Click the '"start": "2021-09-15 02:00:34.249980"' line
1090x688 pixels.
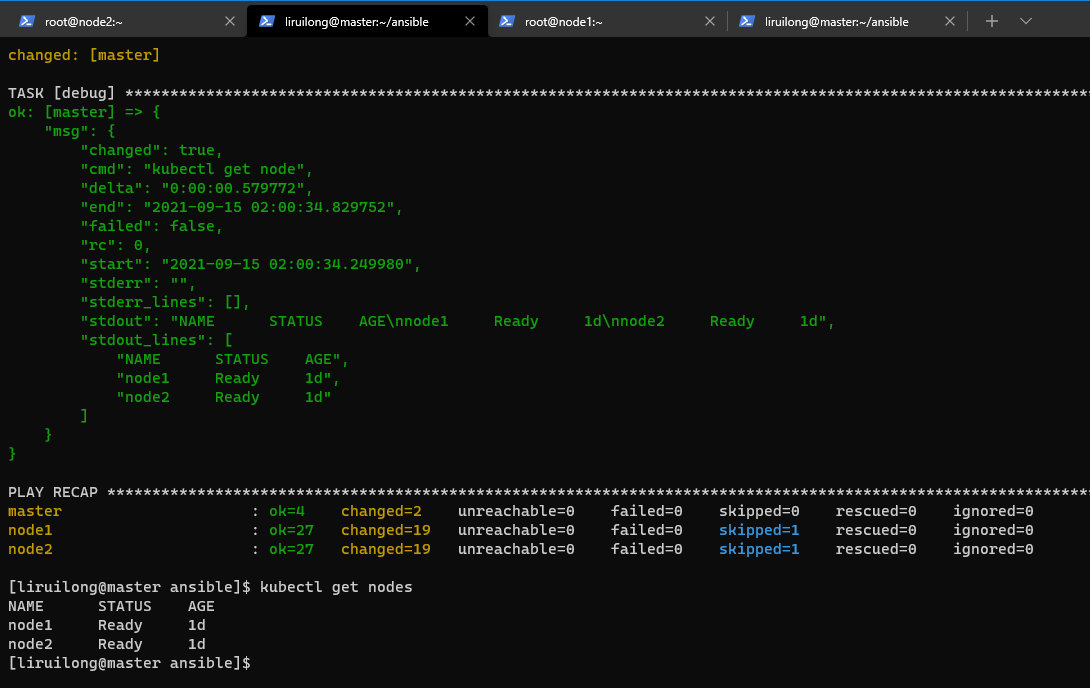[250, 264]
